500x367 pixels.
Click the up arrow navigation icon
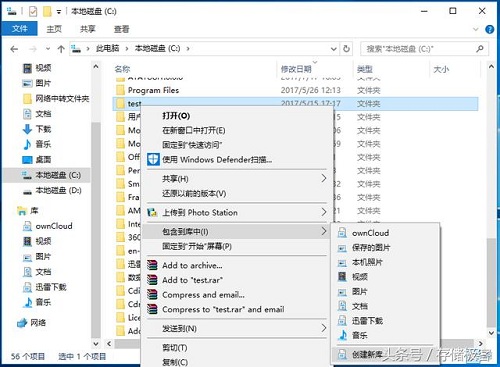pos(61,49)
